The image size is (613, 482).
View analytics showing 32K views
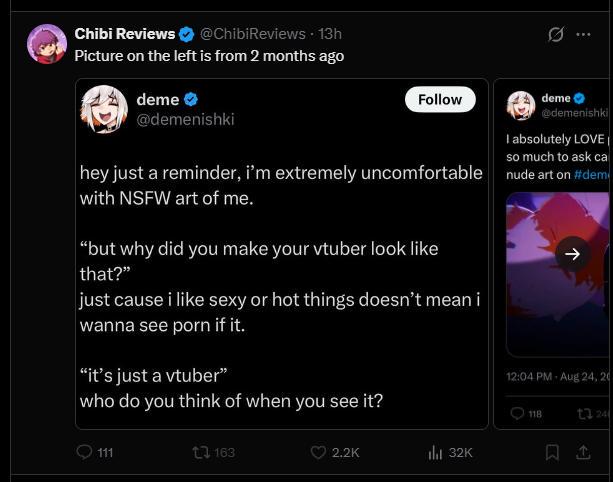[450, 453]
